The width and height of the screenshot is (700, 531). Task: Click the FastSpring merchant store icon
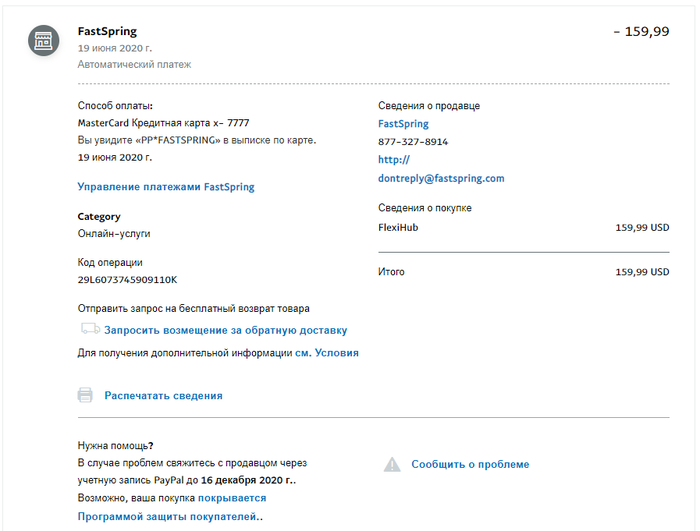coord(43,40)
